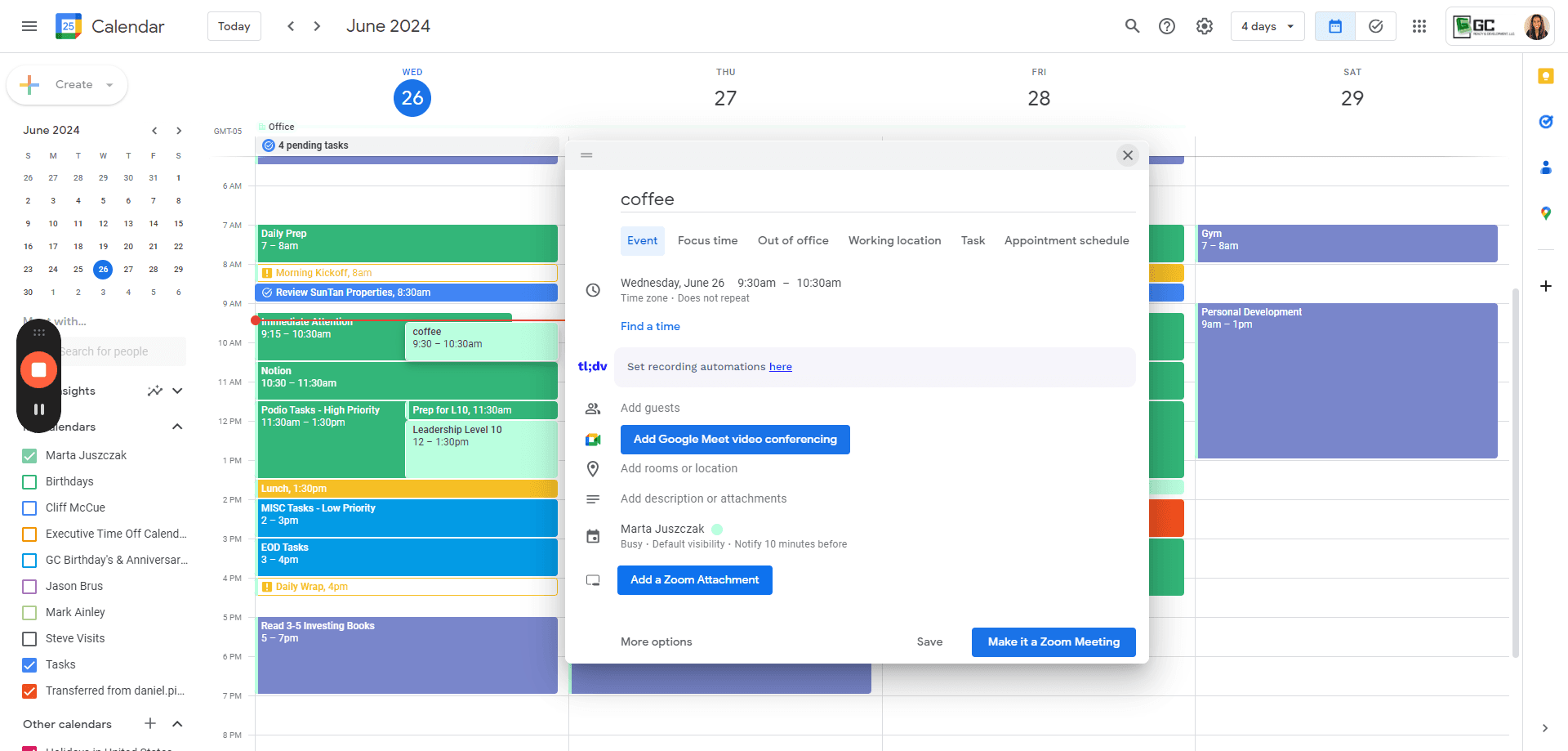
Task: Click the Find a time link
Action: click(650, 326)
